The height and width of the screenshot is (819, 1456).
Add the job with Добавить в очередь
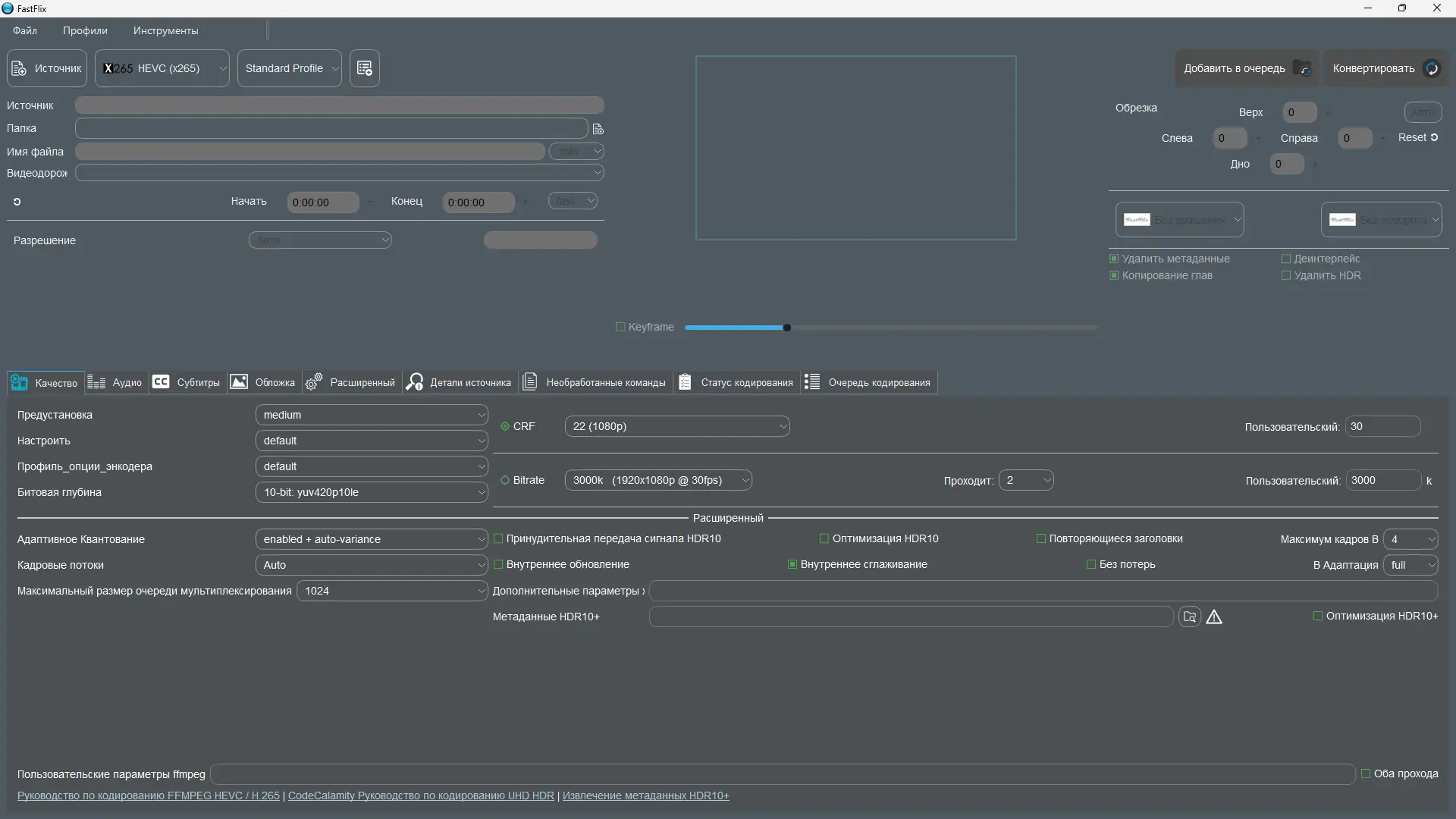(1246, 68)
